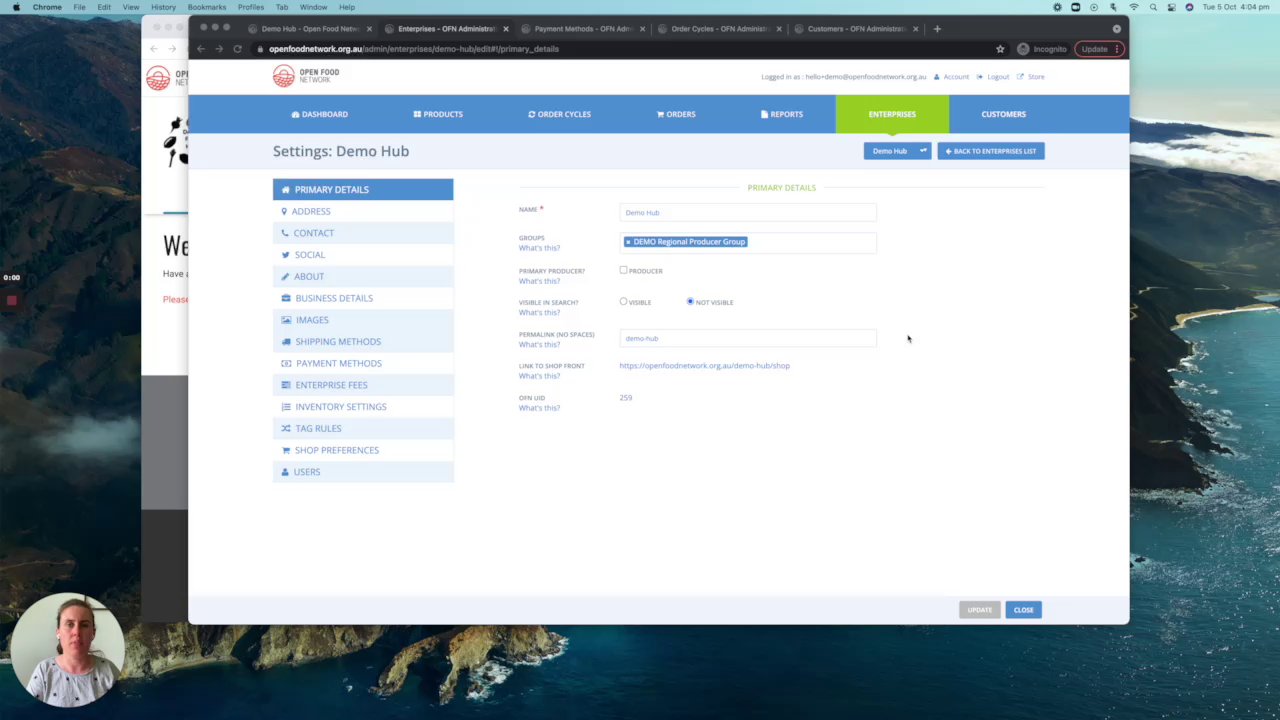Click the Open Food Network logo

[x=306, y=76]
